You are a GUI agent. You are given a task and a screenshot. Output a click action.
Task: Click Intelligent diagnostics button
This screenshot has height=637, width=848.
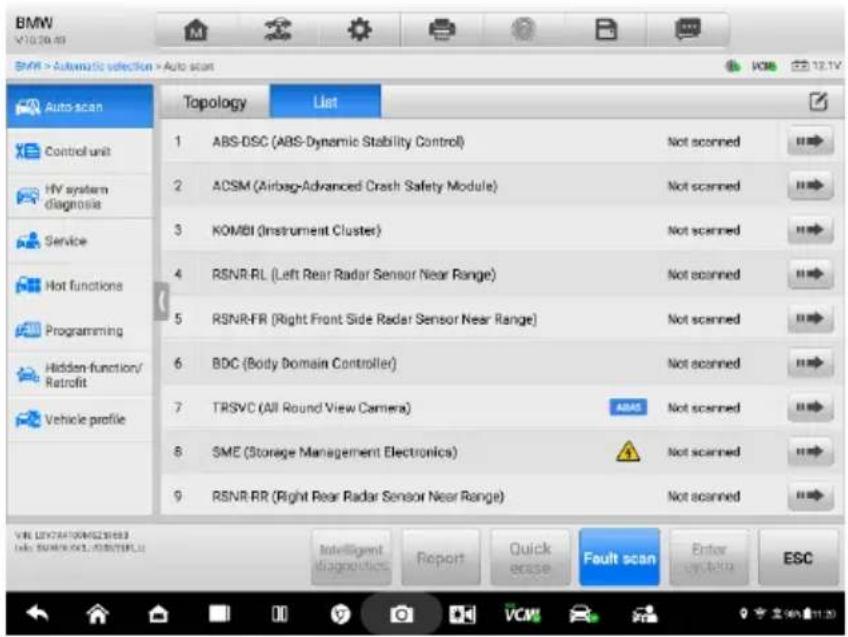352,558
